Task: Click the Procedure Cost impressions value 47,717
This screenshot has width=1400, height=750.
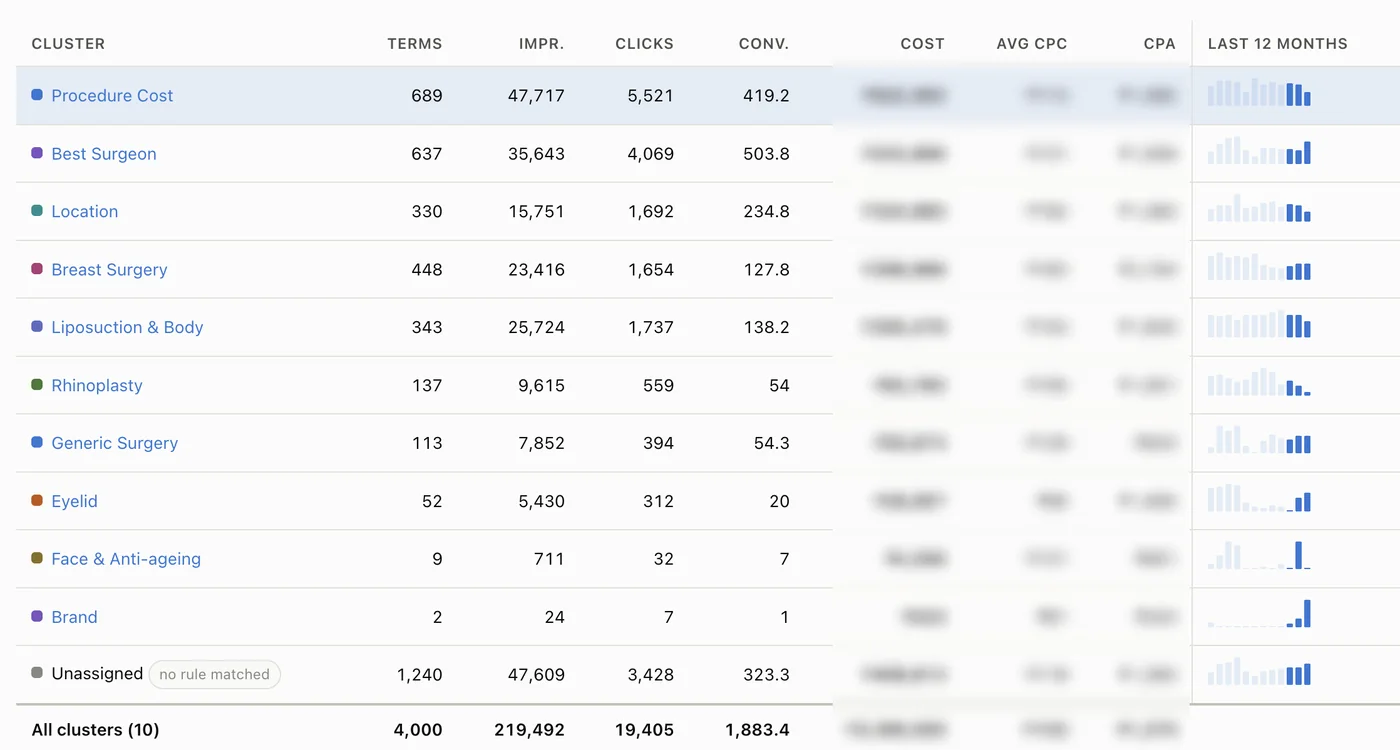Action: [536, 96]
